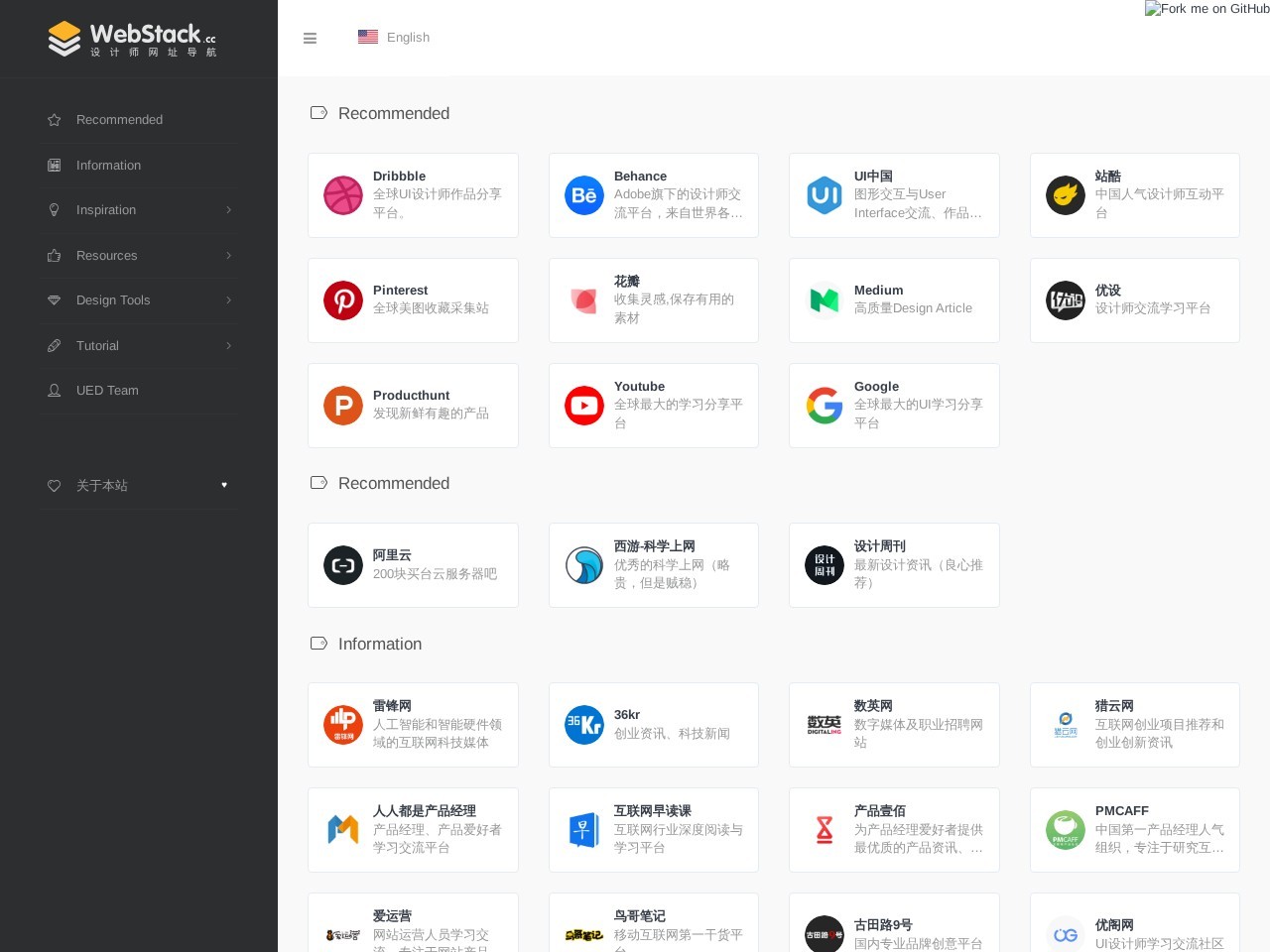Click the Fork me on GitHub link

point(1207,9)
